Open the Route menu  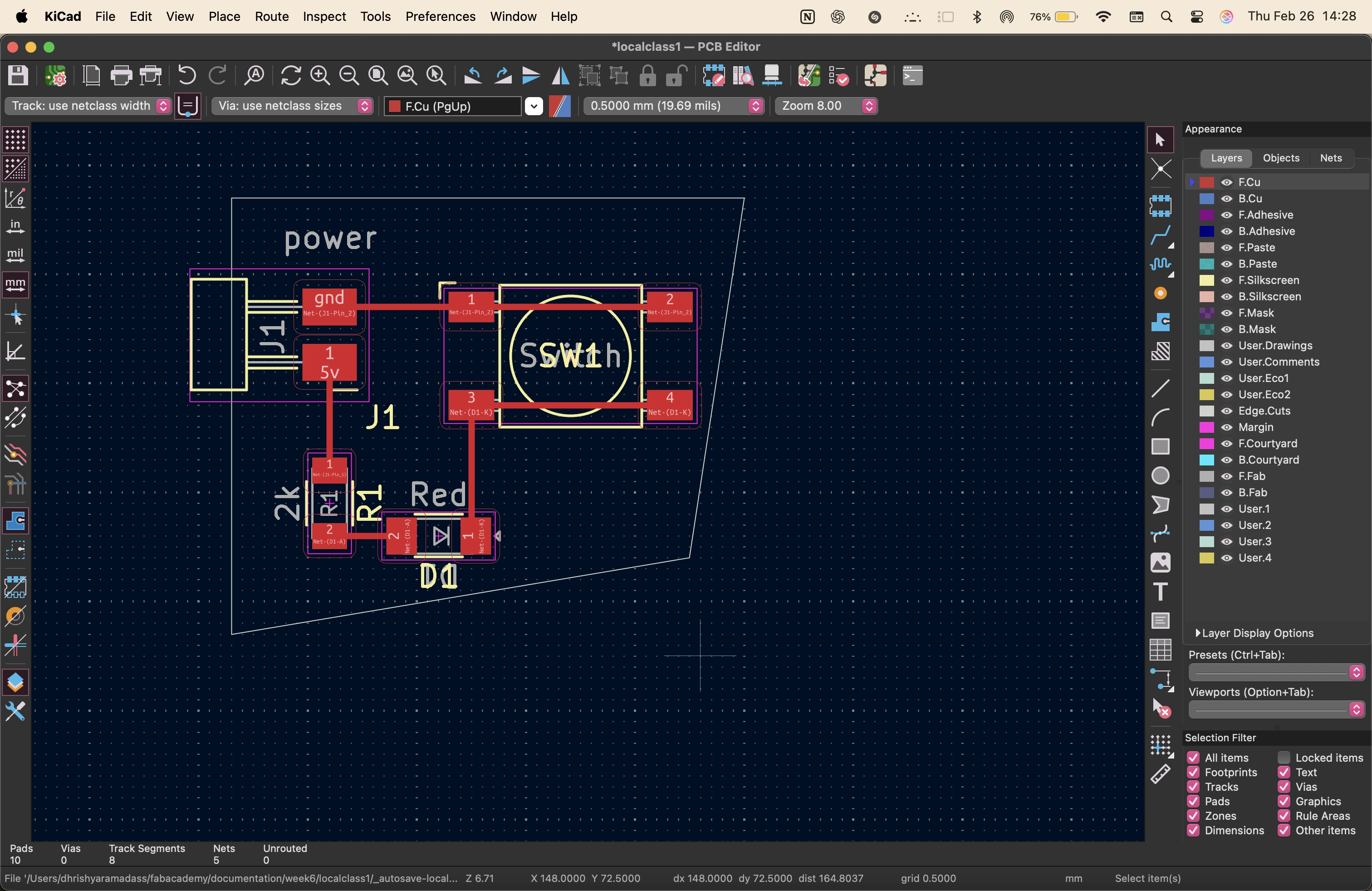(271, 16)
